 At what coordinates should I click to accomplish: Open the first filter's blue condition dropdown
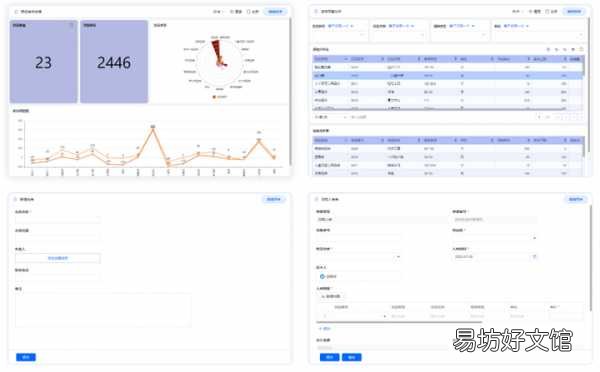[341, 26]
